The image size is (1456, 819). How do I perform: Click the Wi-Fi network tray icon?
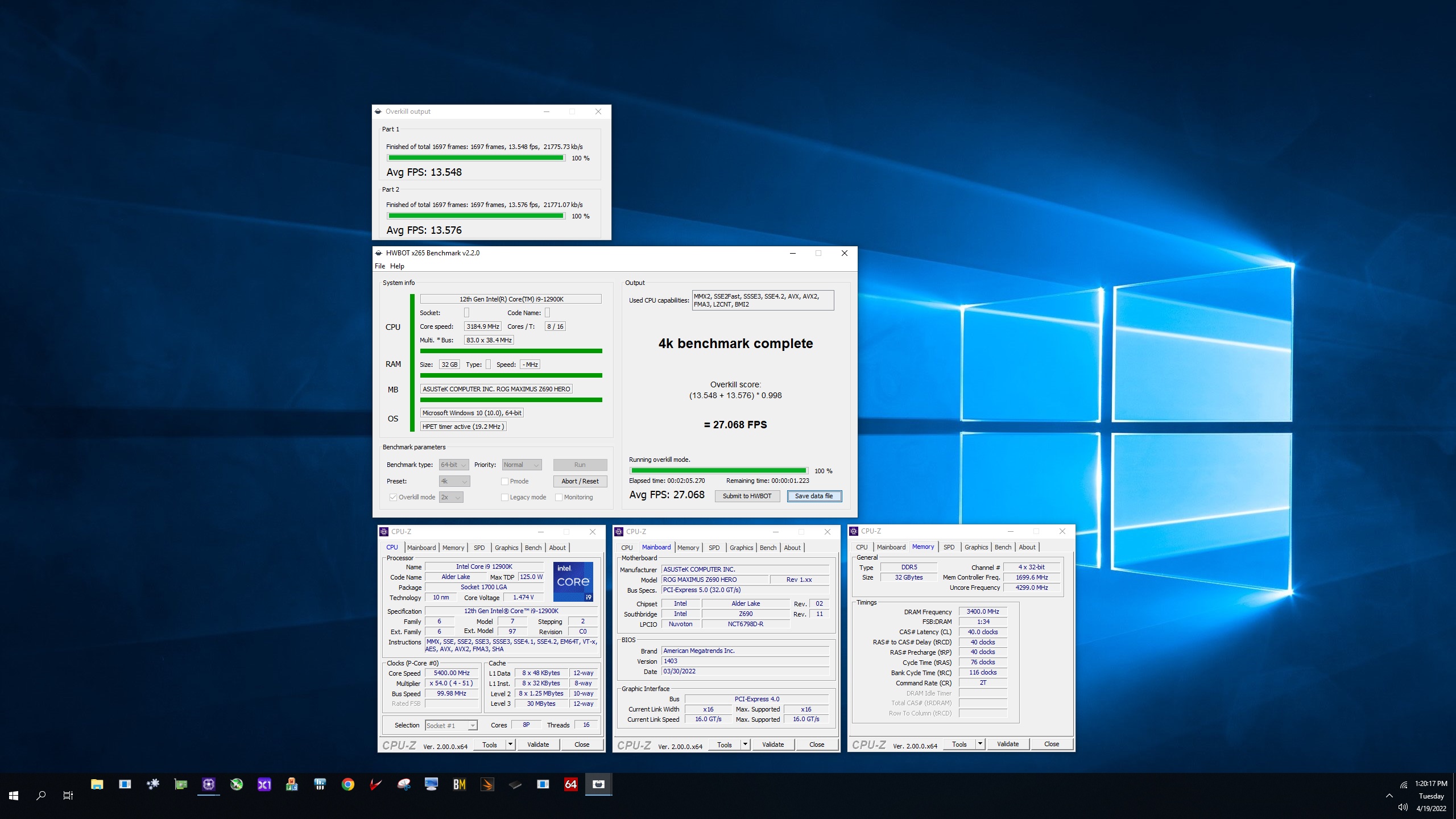1403,784
